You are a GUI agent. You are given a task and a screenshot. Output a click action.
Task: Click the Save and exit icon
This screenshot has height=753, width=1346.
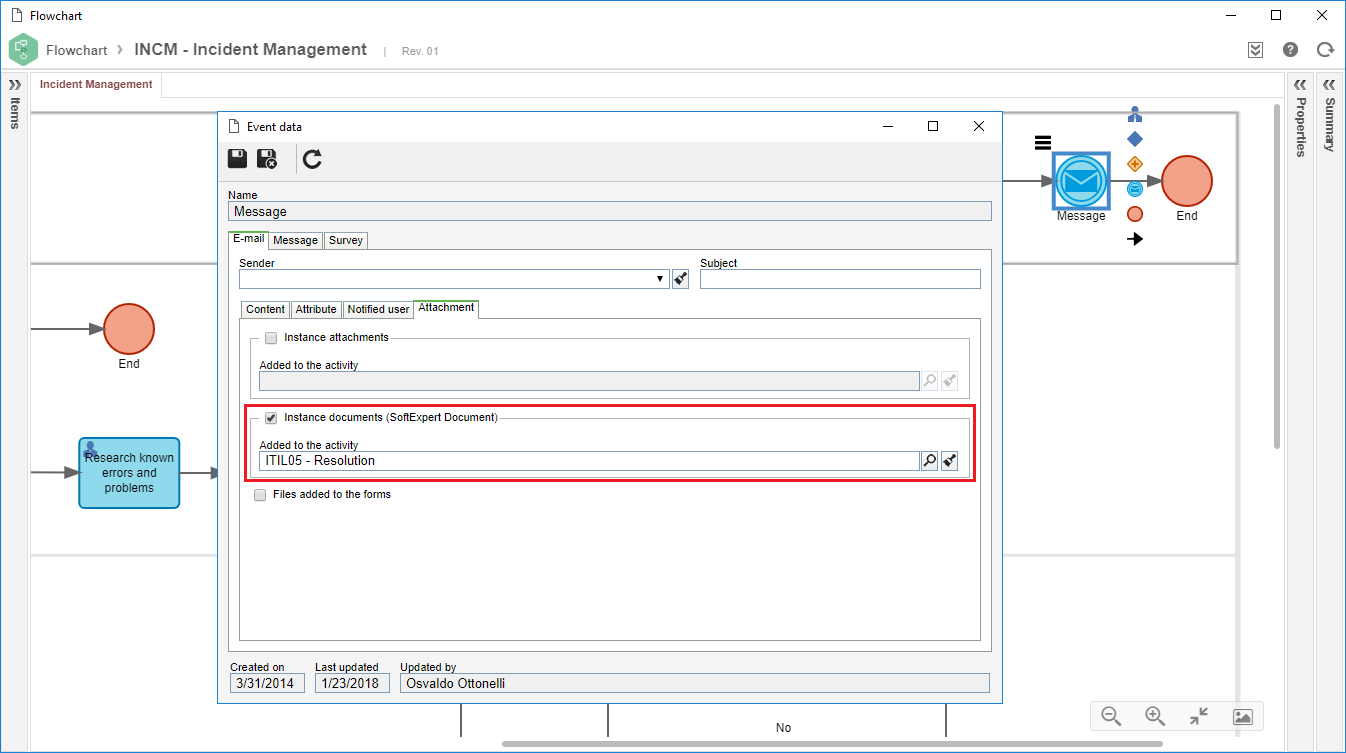click(x=267, y=159)
